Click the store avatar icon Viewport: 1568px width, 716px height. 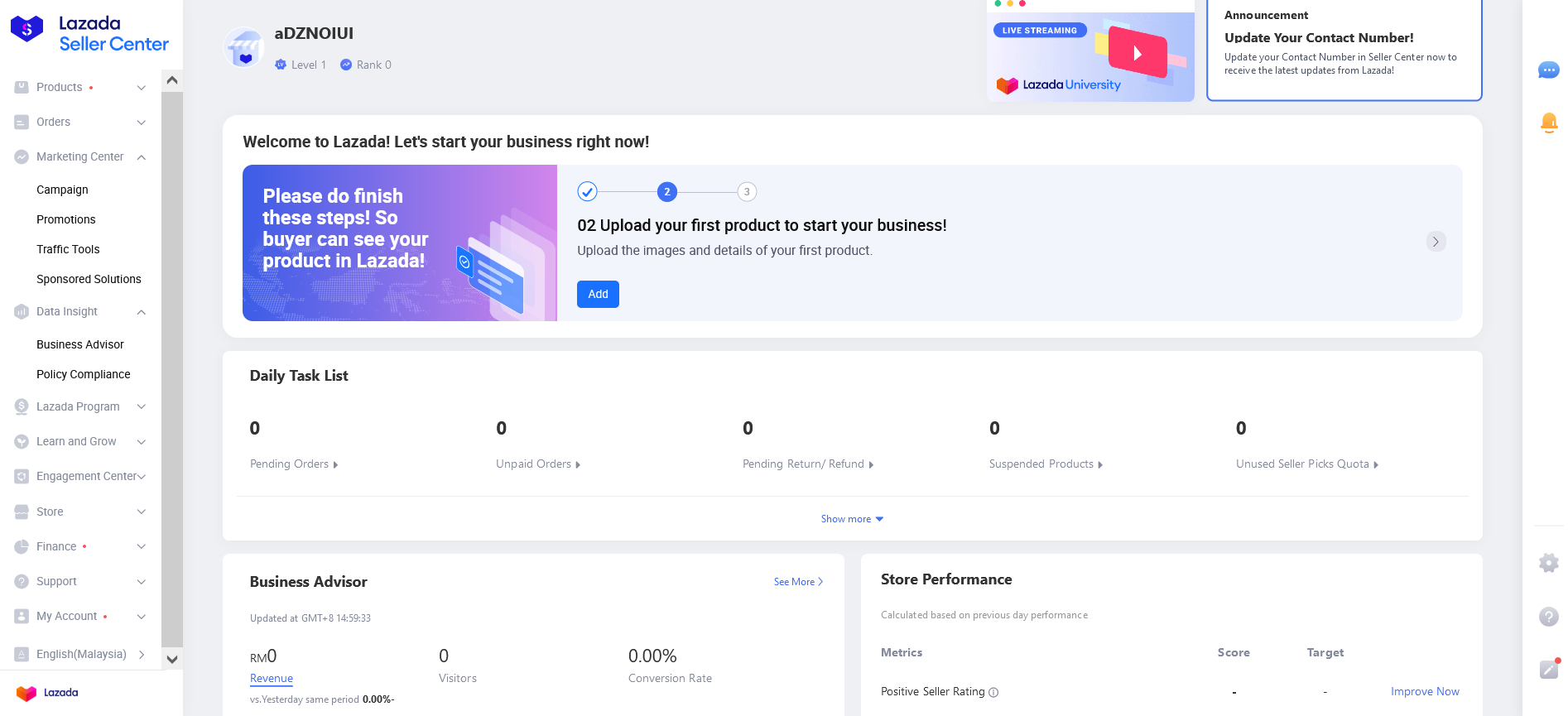click(244, 48)
